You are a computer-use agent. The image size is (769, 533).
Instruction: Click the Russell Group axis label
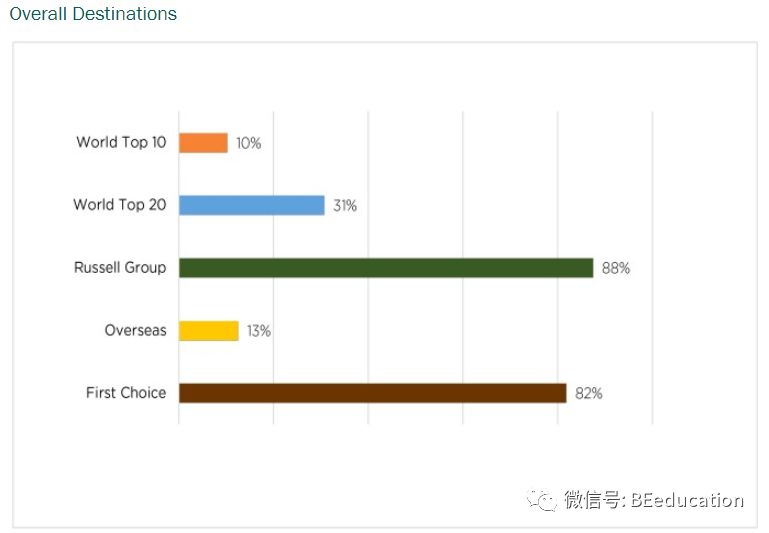click(x=120, y=267)
